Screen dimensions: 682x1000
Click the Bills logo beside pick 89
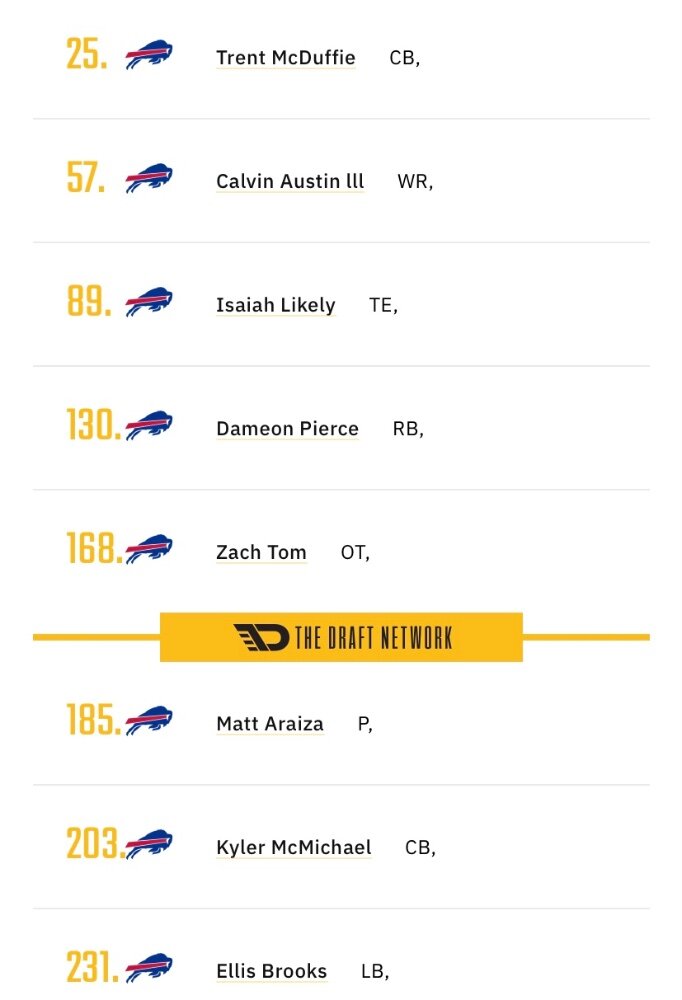(x=149, y=302)
